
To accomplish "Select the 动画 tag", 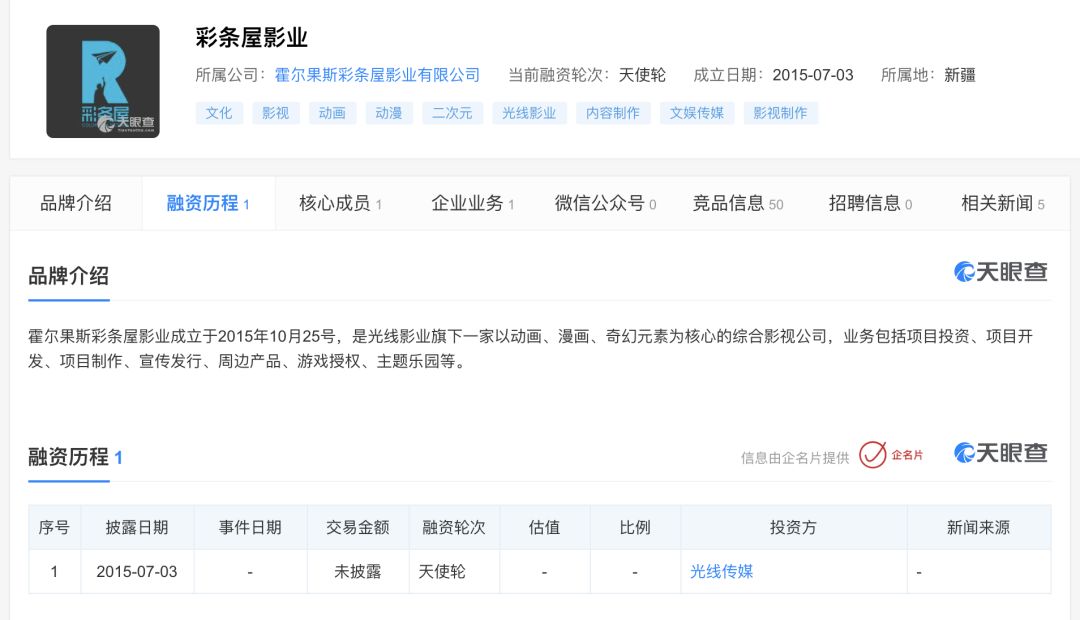I will (332, 113).
